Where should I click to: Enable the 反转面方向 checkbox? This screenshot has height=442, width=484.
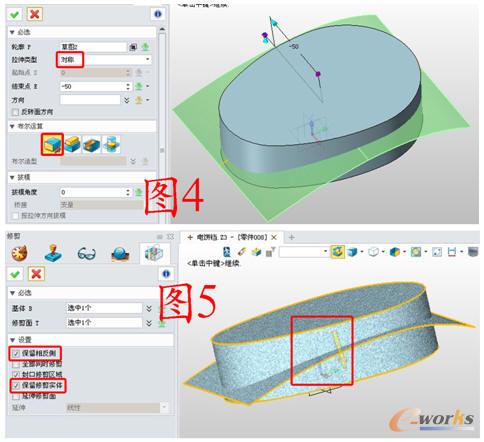(15, 112)
